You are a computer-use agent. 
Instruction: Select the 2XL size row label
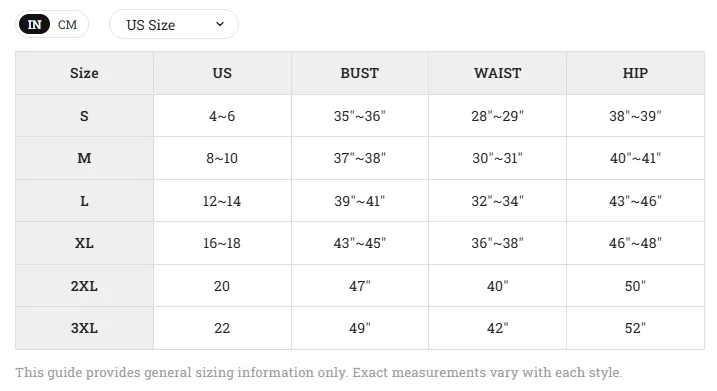click(x=84, y=286)
